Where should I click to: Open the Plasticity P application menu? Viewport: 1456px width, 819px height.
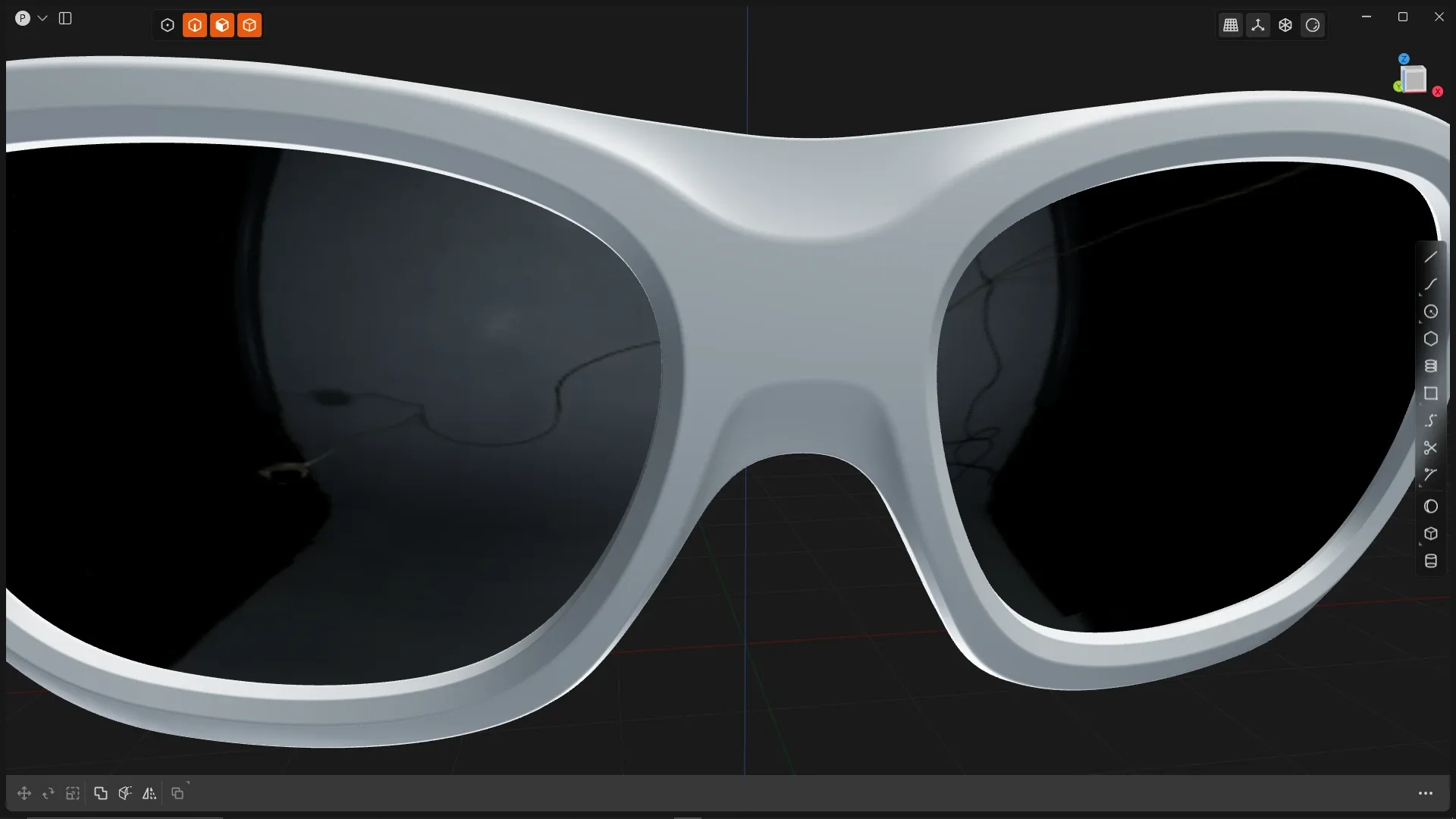(x=23, y=18)
